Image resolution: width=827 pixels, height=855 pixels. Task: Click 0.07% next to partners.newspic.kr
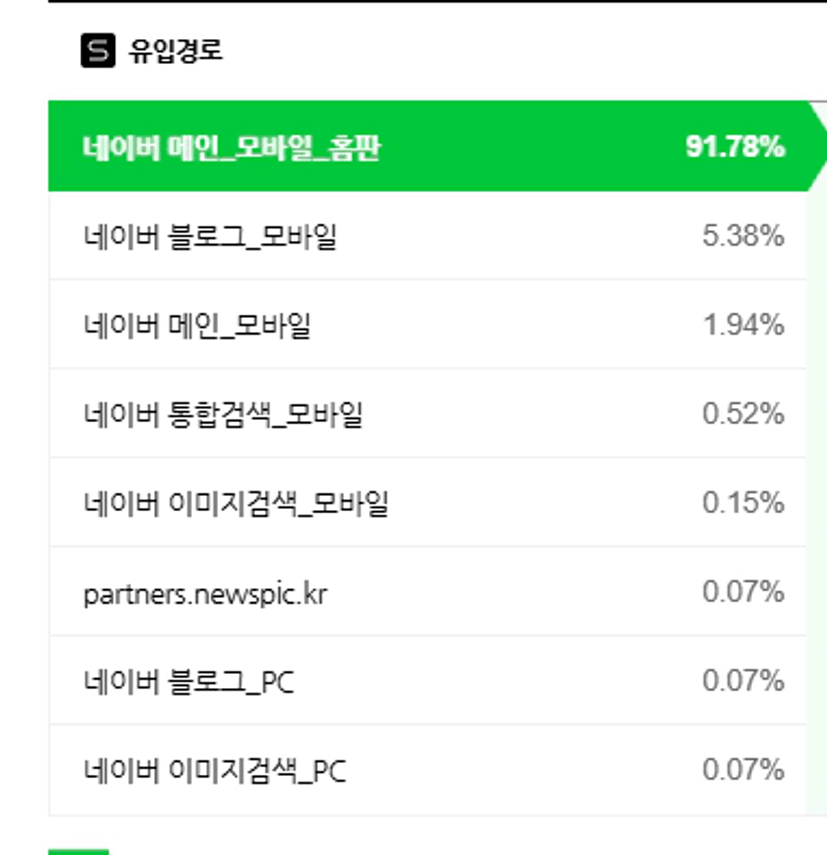(743, 593)
